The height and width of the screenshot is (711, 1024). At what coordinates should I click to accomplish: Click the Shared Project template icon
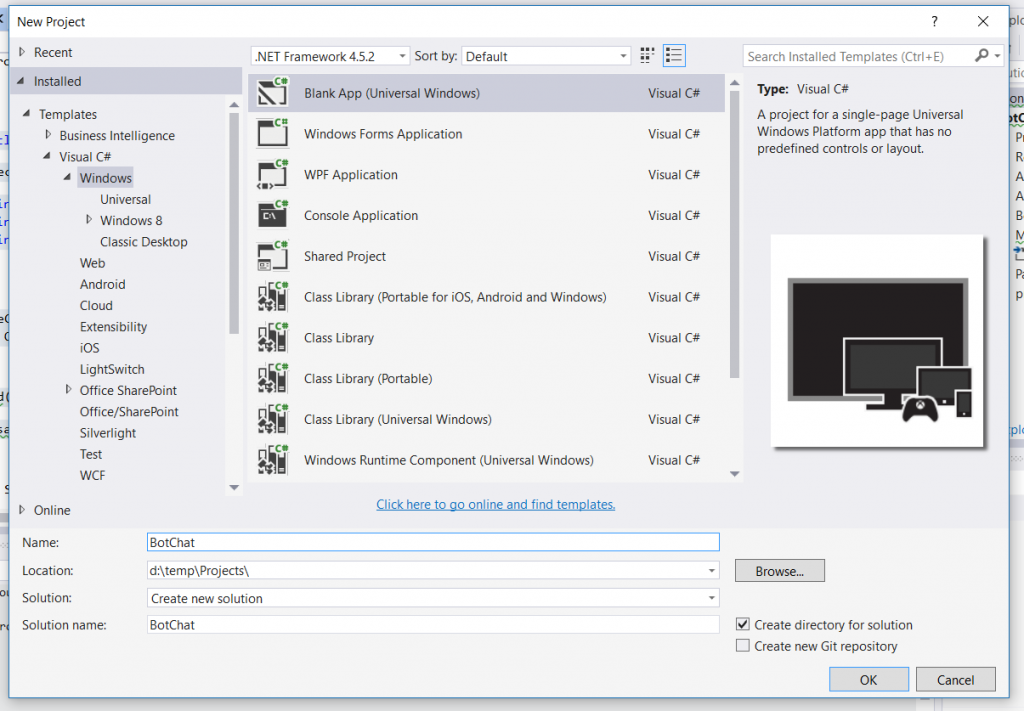point(272,256)
